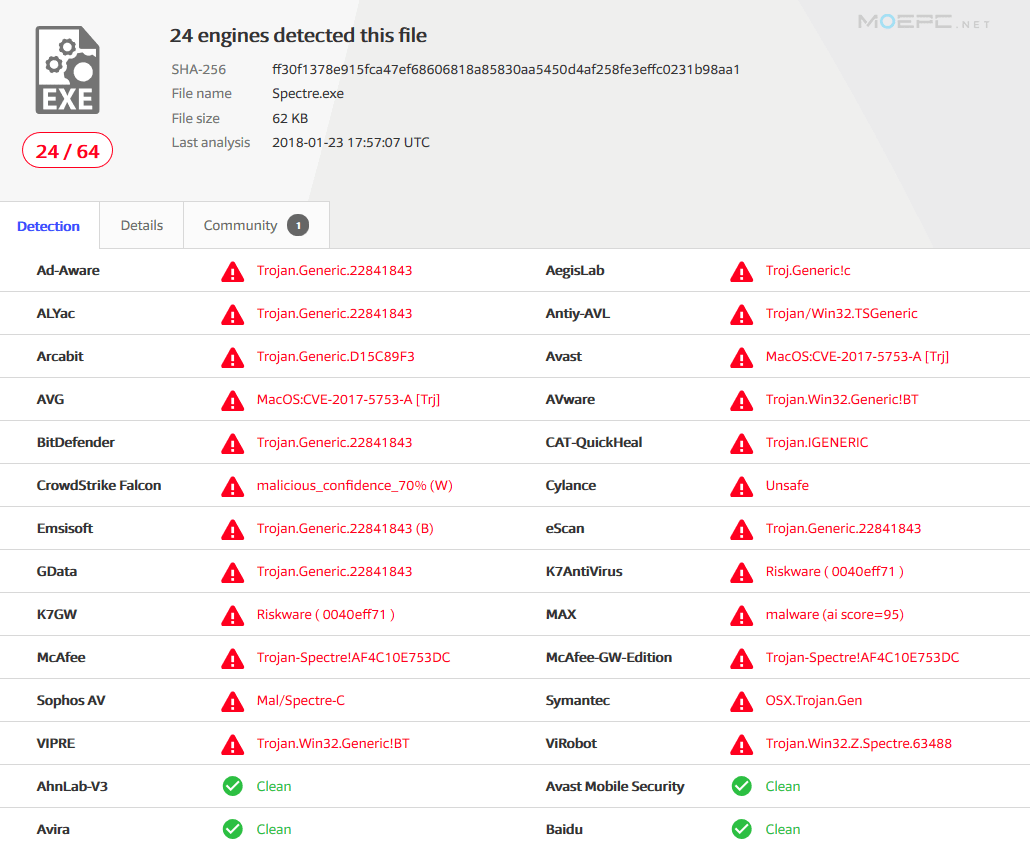The width and height of the screenshot is (1030, 847).
Task: Click McAfee result Trojan-Spectre!AF4C10E753DC
Action: click(353, 657)
